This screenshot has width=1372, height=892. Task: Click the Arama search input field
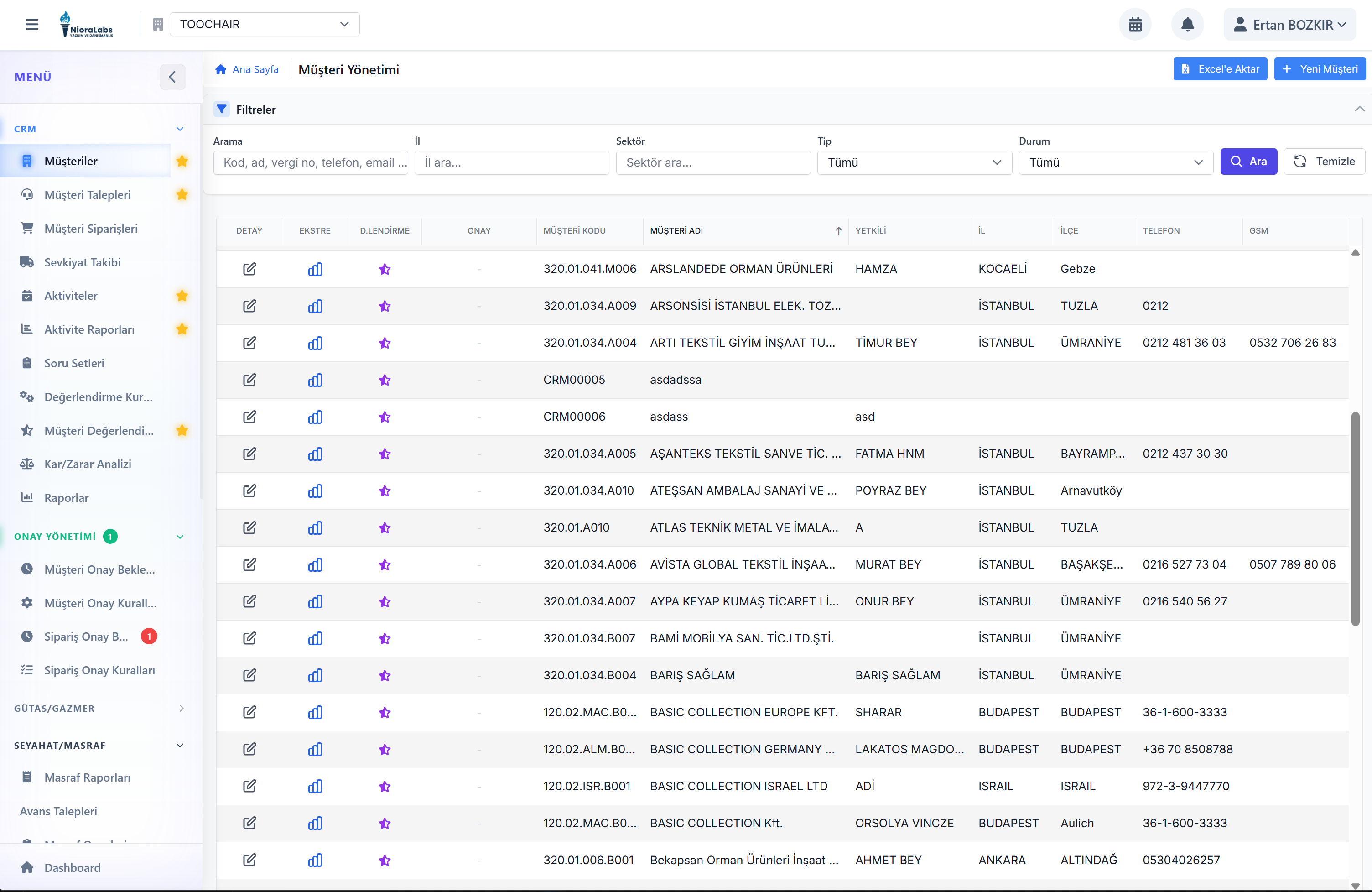point(310,162)
